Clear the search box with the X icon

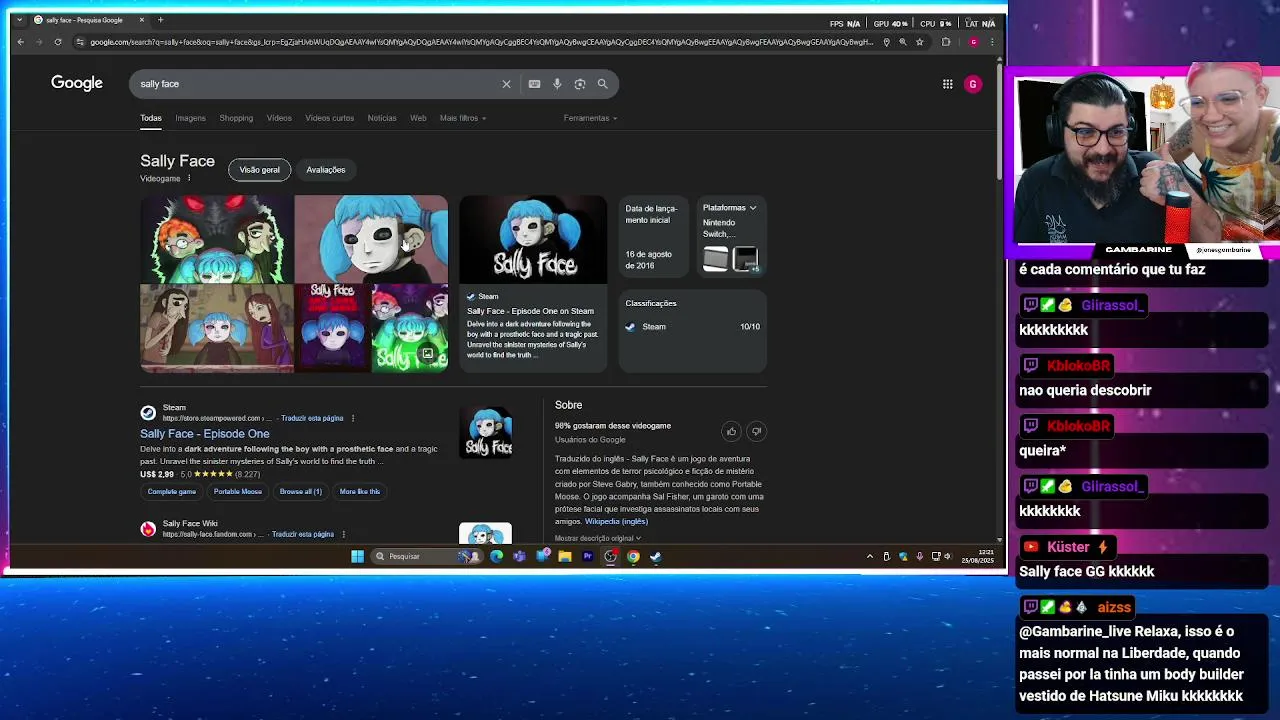506,84
